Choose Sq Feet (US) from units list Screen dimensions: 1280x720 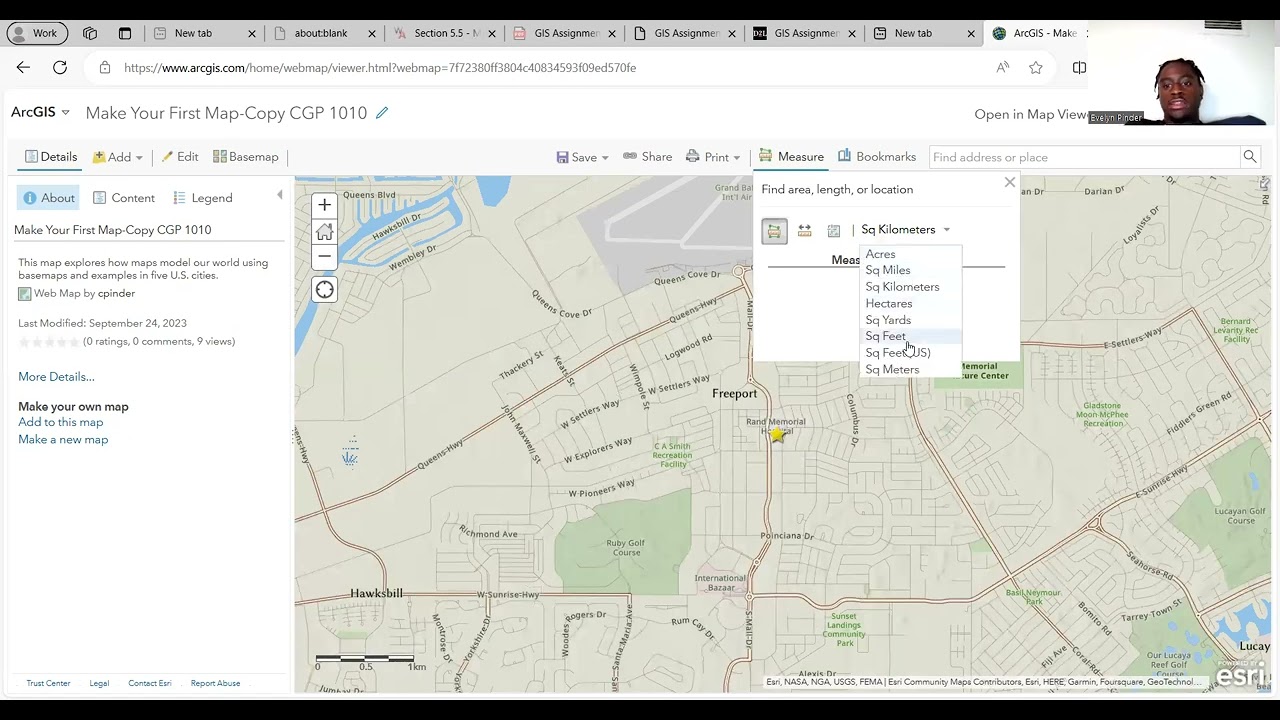(898, 353)
